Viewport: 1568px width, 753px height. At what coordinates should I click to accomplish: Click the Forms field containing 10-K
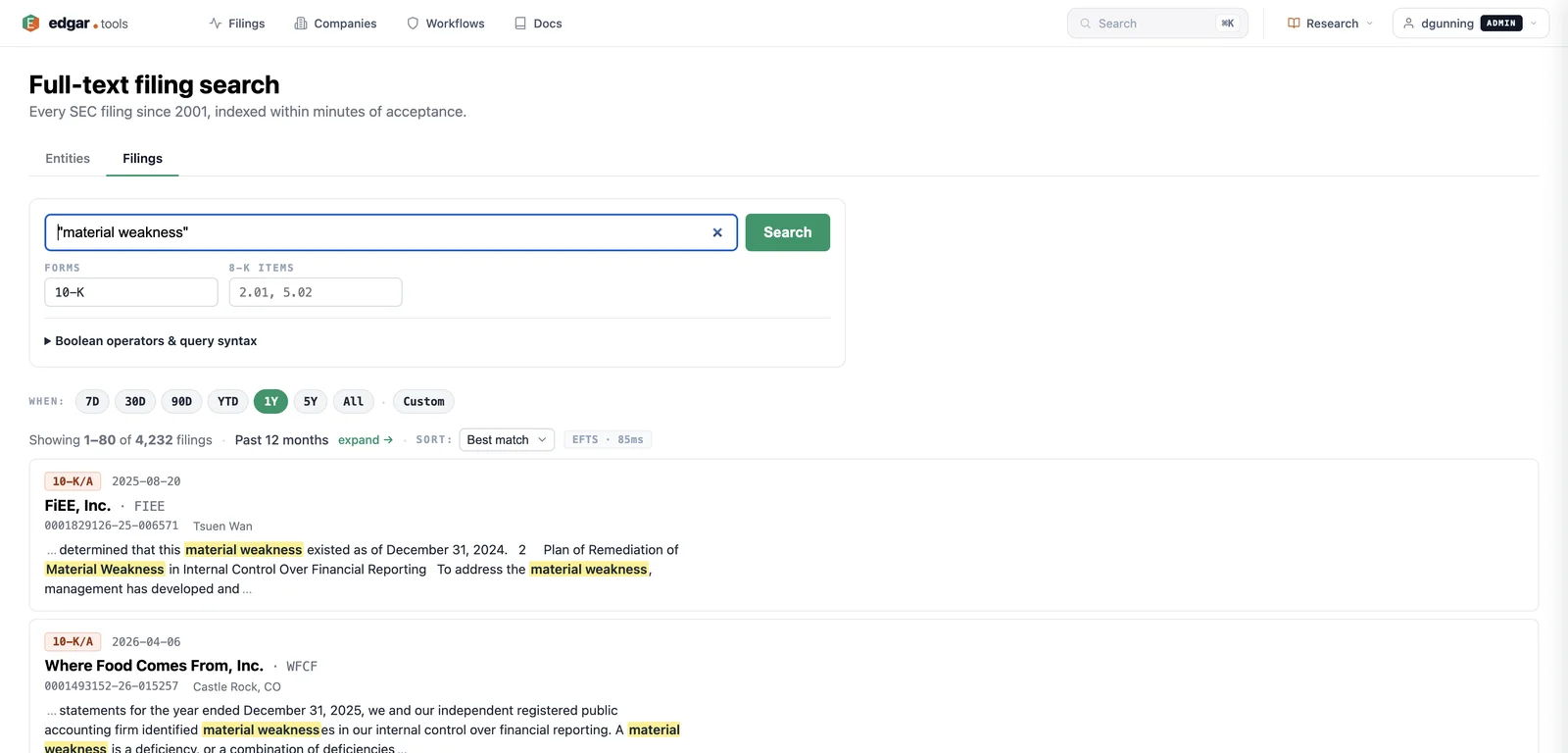tap(131, 292)
